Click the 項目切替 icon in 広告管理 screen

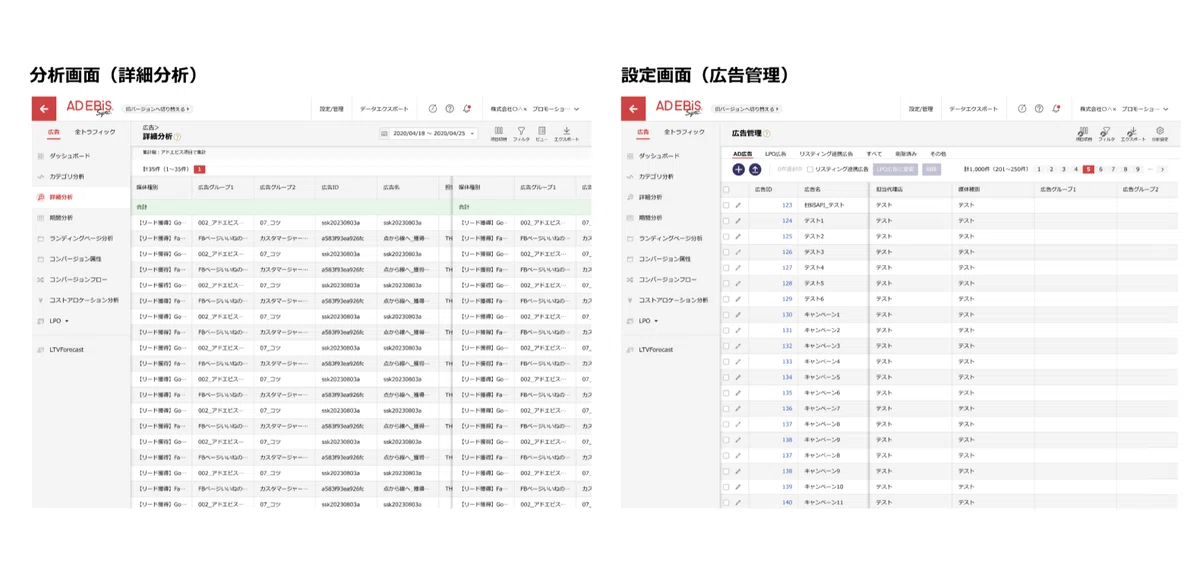coord(1084,133)
